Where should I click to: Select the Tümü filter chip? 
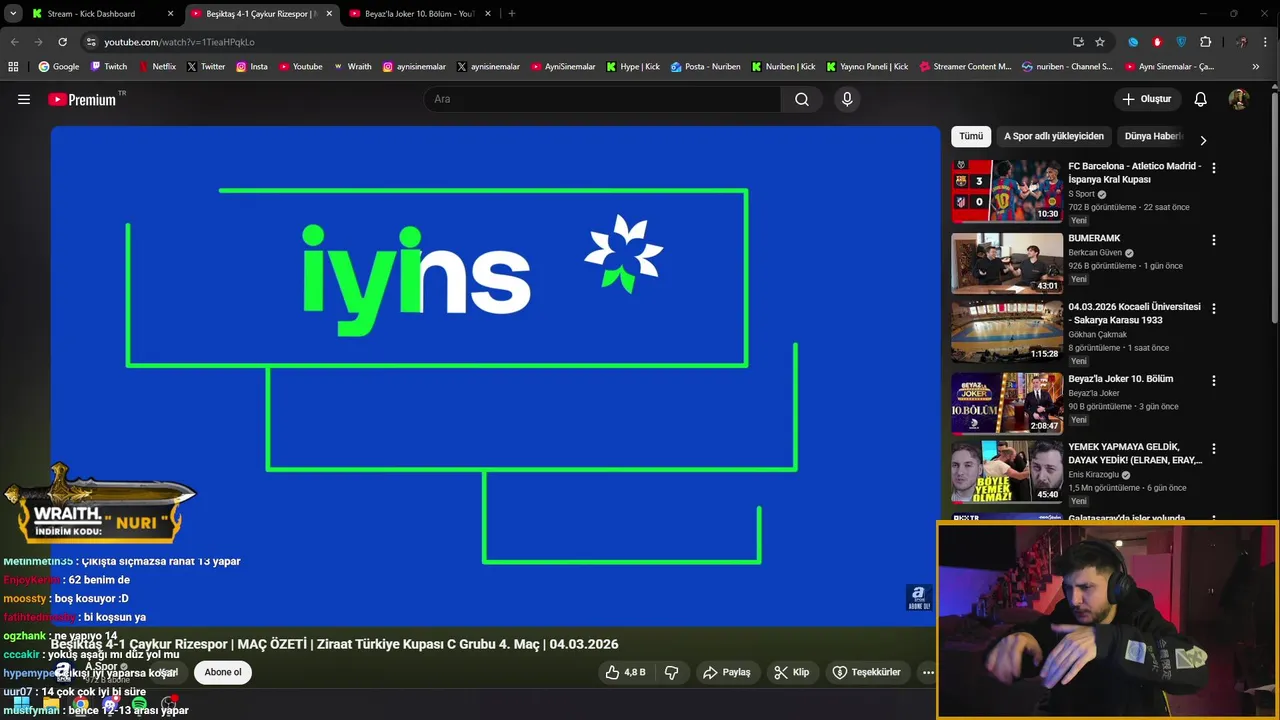[x=971, y=136]
